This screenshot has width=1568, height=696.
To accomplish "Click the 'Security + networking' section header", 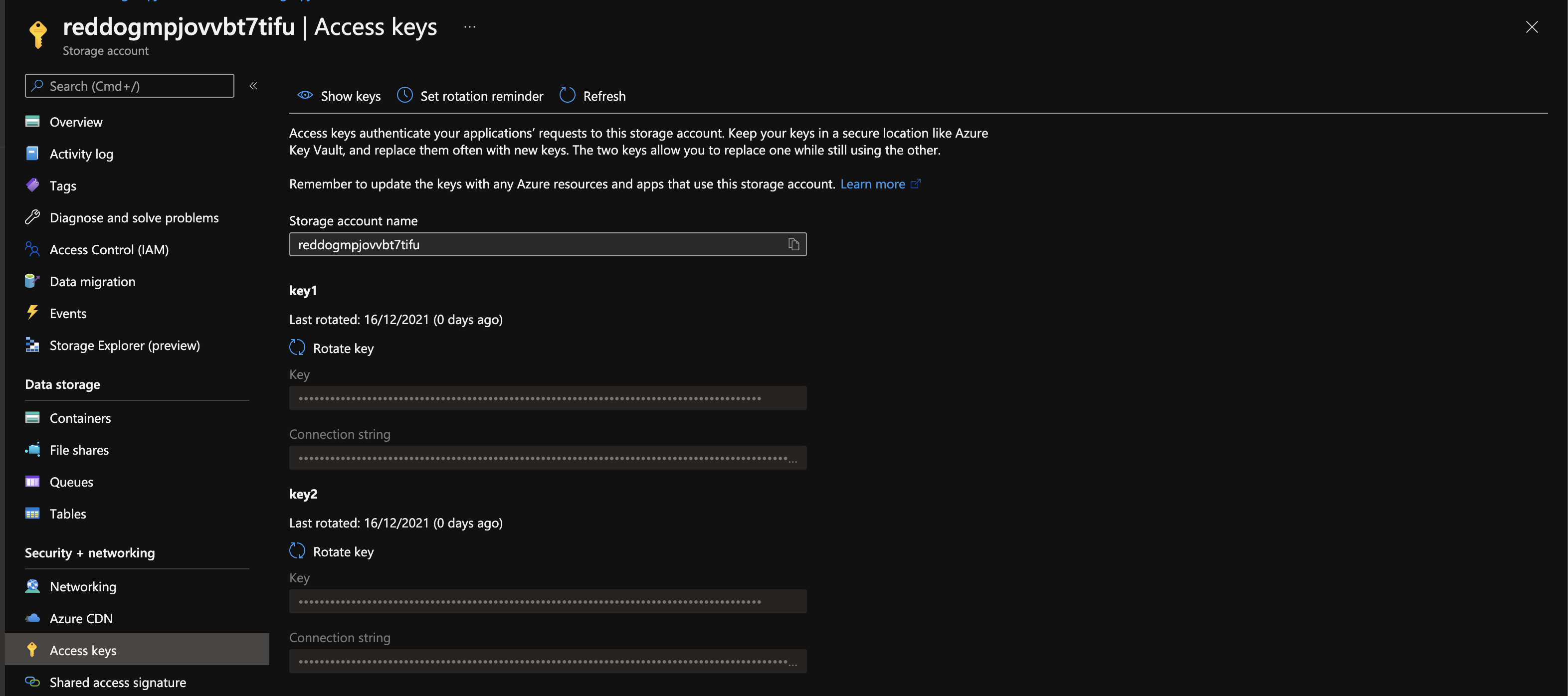I will click(90, 553).
